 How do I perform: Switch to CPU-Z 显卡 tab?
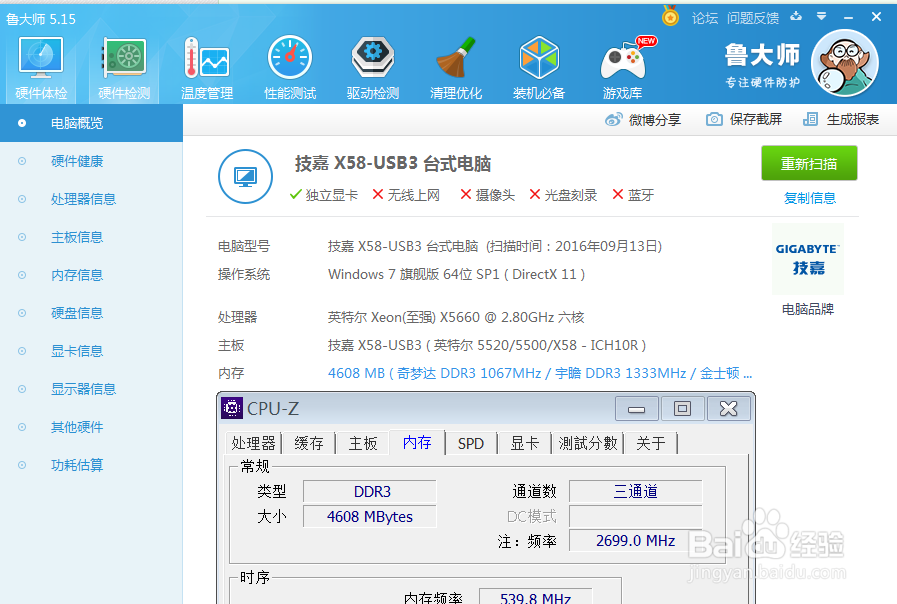(525, 443)
